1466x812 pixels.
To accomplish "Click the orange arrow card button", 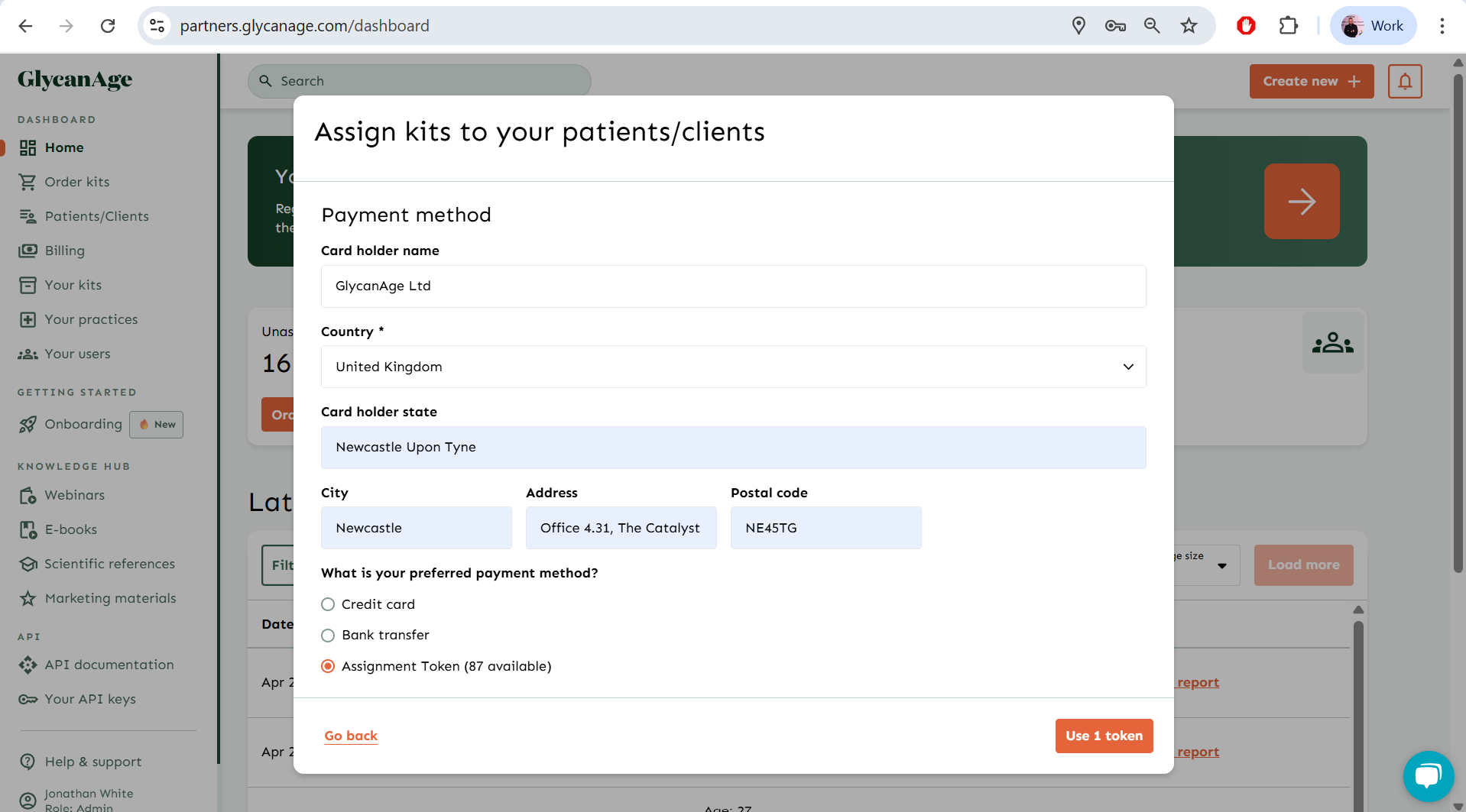I will pos(1301,202).
